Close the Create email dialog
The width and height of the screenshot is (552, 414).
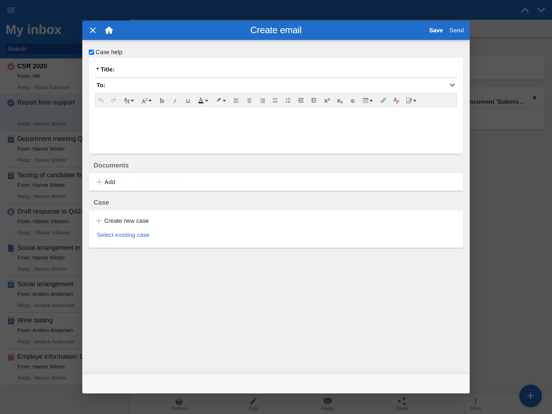click(x=93, y=30)
